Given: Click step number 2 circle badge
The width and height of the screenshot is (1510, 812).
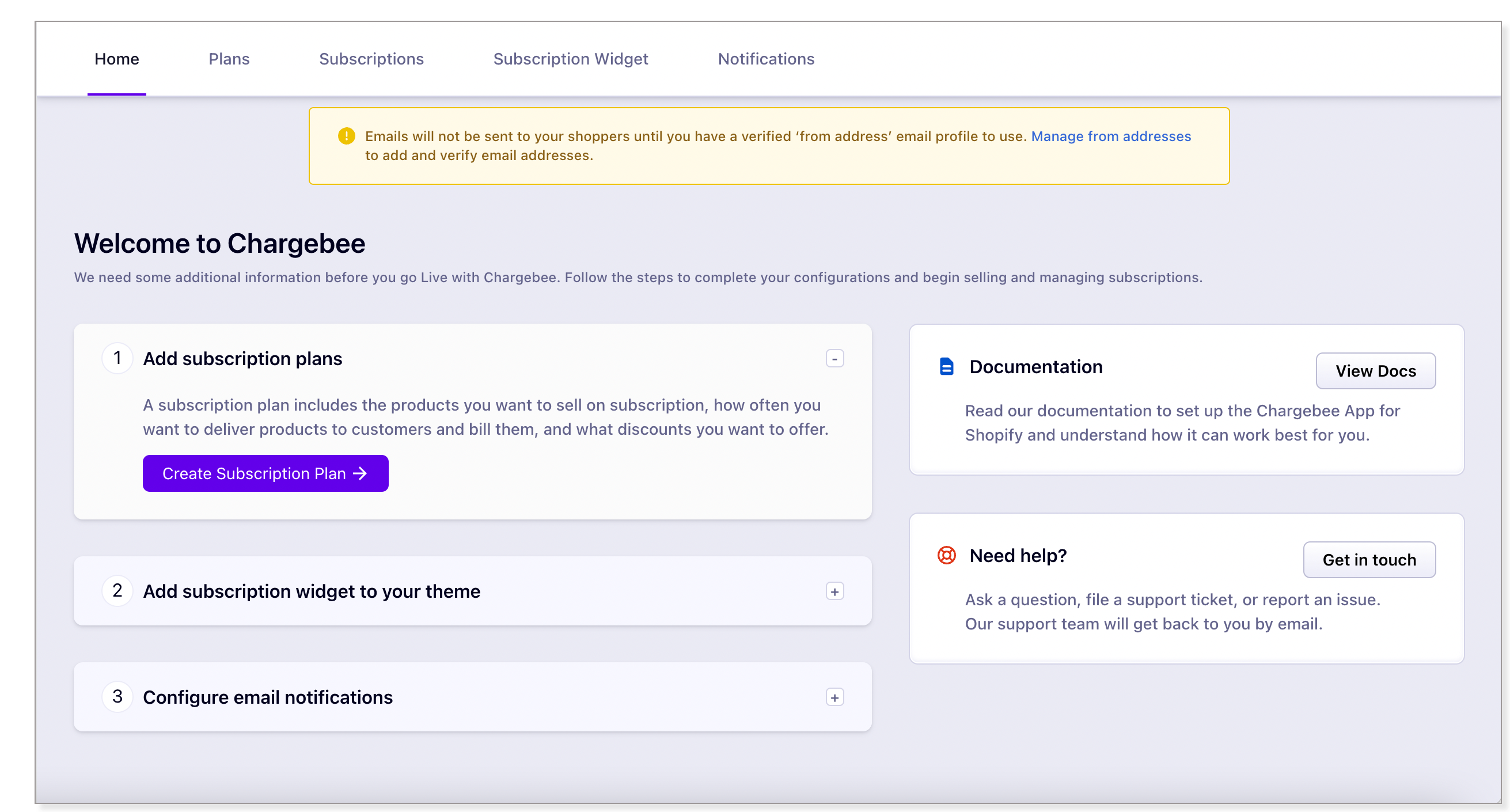Looking at the screenshot, I should click(x=117, y=590).
